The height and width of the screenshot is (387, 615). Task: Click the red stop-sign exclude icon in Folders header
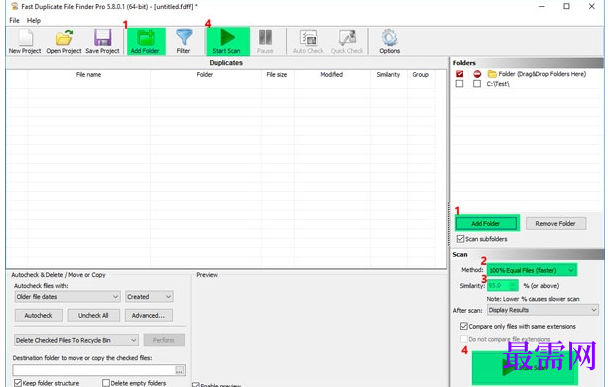click(x=477, y=74)
